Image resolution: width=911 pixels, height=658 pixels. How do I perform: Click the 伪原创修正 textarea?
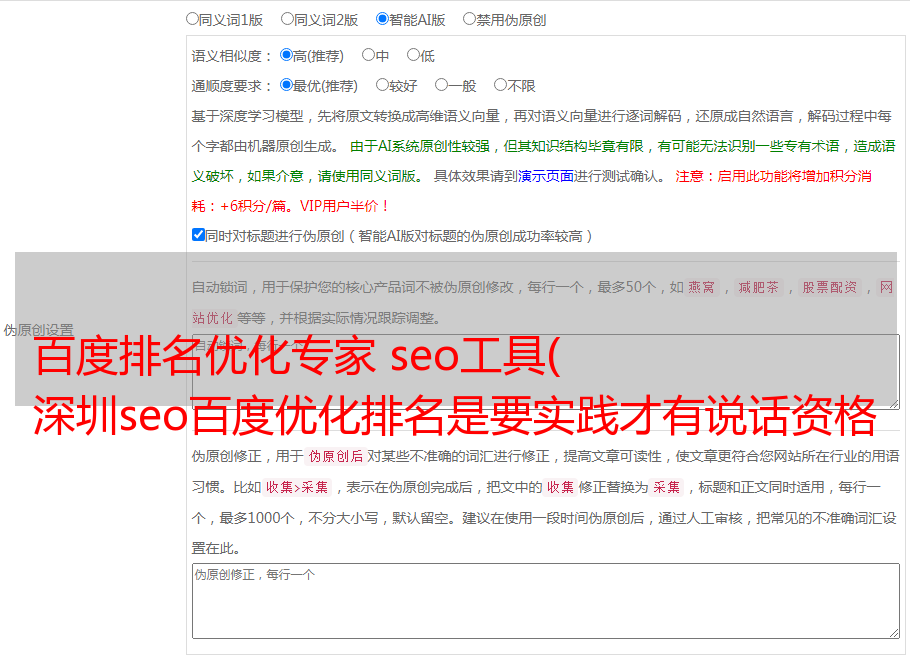point(546,601)
